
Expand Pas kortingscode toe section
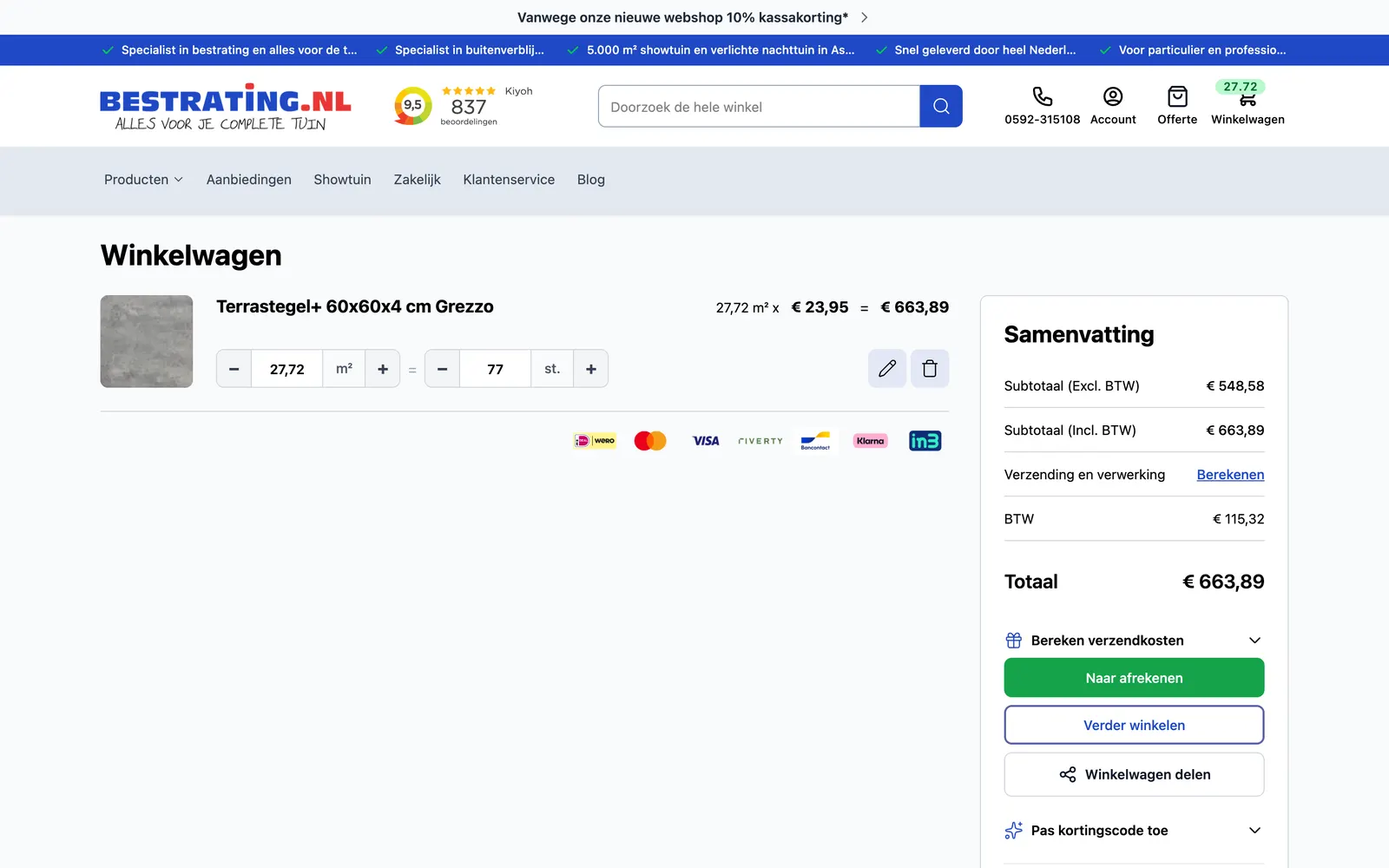pos(1134,831)
